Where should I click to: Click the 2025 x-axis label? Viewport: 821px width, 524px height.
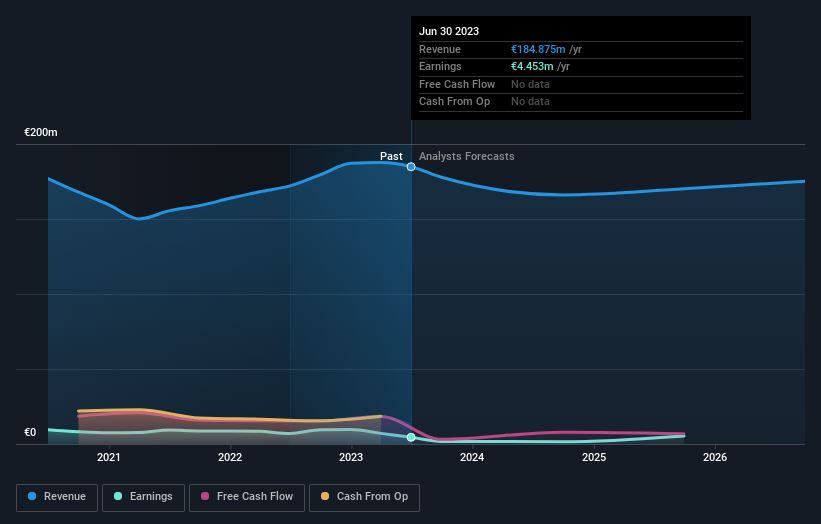pyautogui.click(x=594, y=457)
